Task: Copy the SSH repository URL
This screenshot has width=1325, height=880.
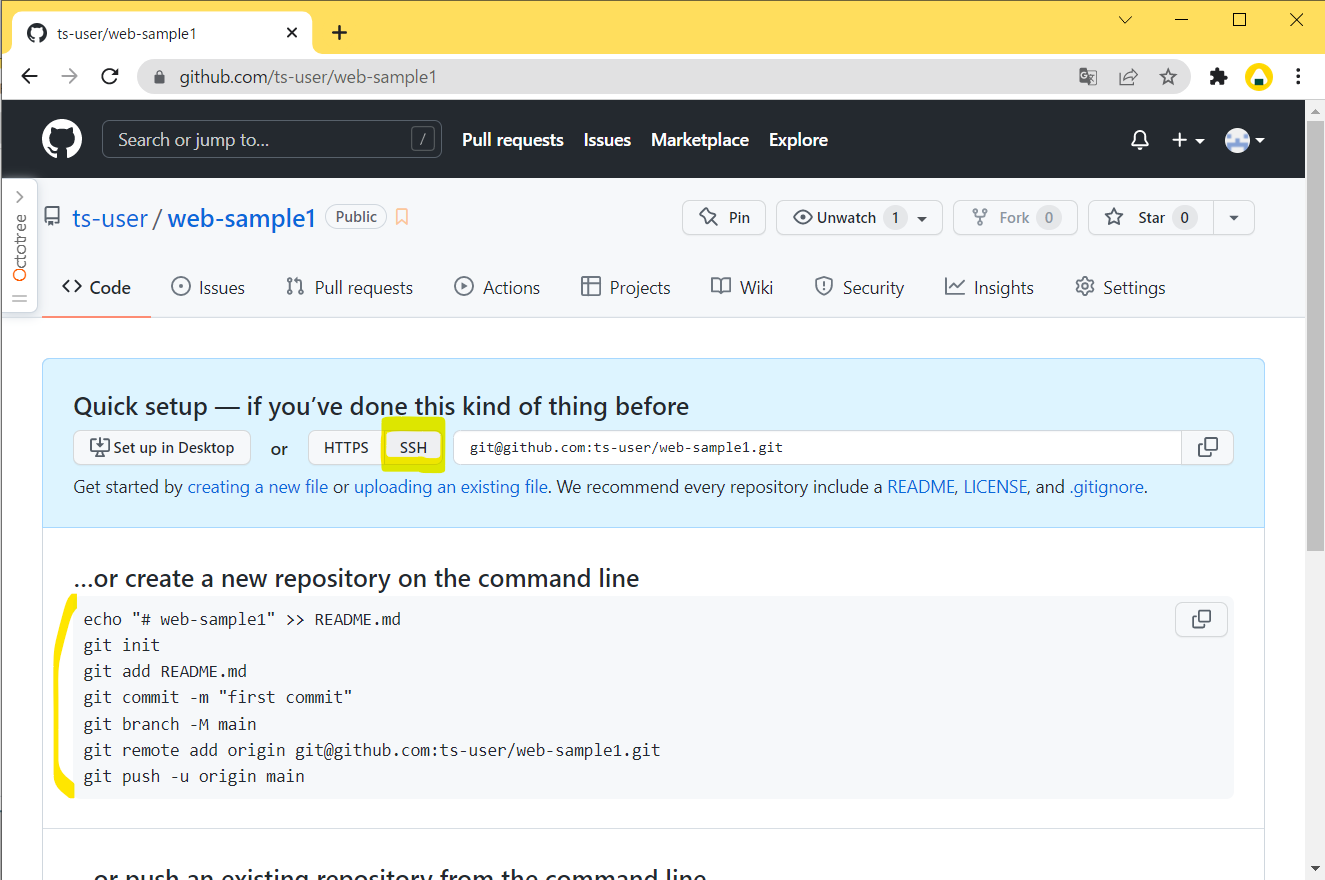Action: [1208, 447]
